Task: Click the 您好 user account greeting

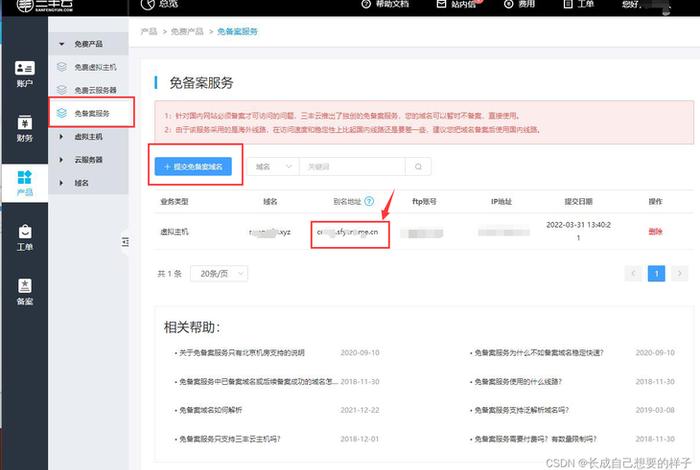Action: point(646,5)
